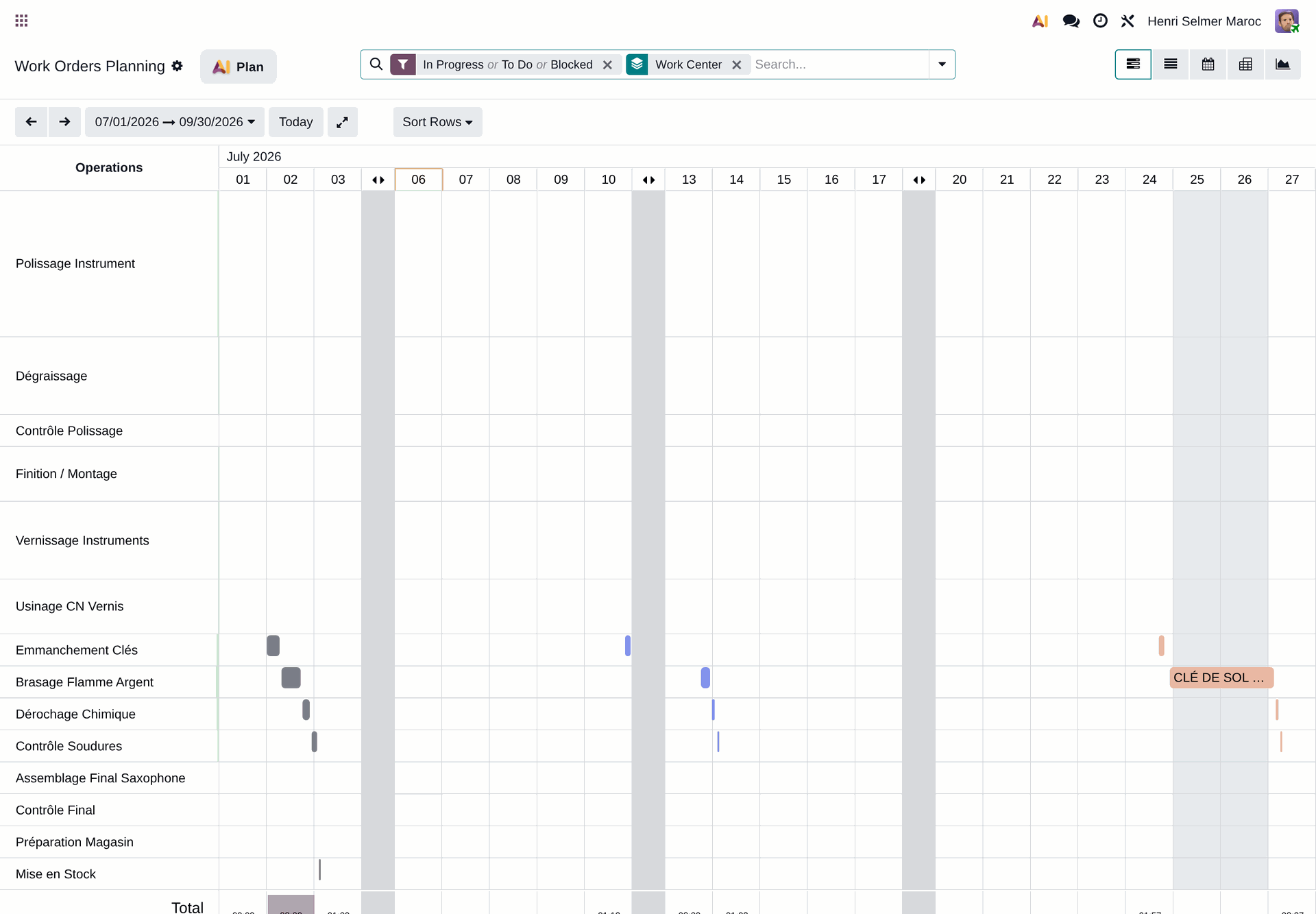
Task: Expand collapsed weekend after day 03
Action: 378,180
